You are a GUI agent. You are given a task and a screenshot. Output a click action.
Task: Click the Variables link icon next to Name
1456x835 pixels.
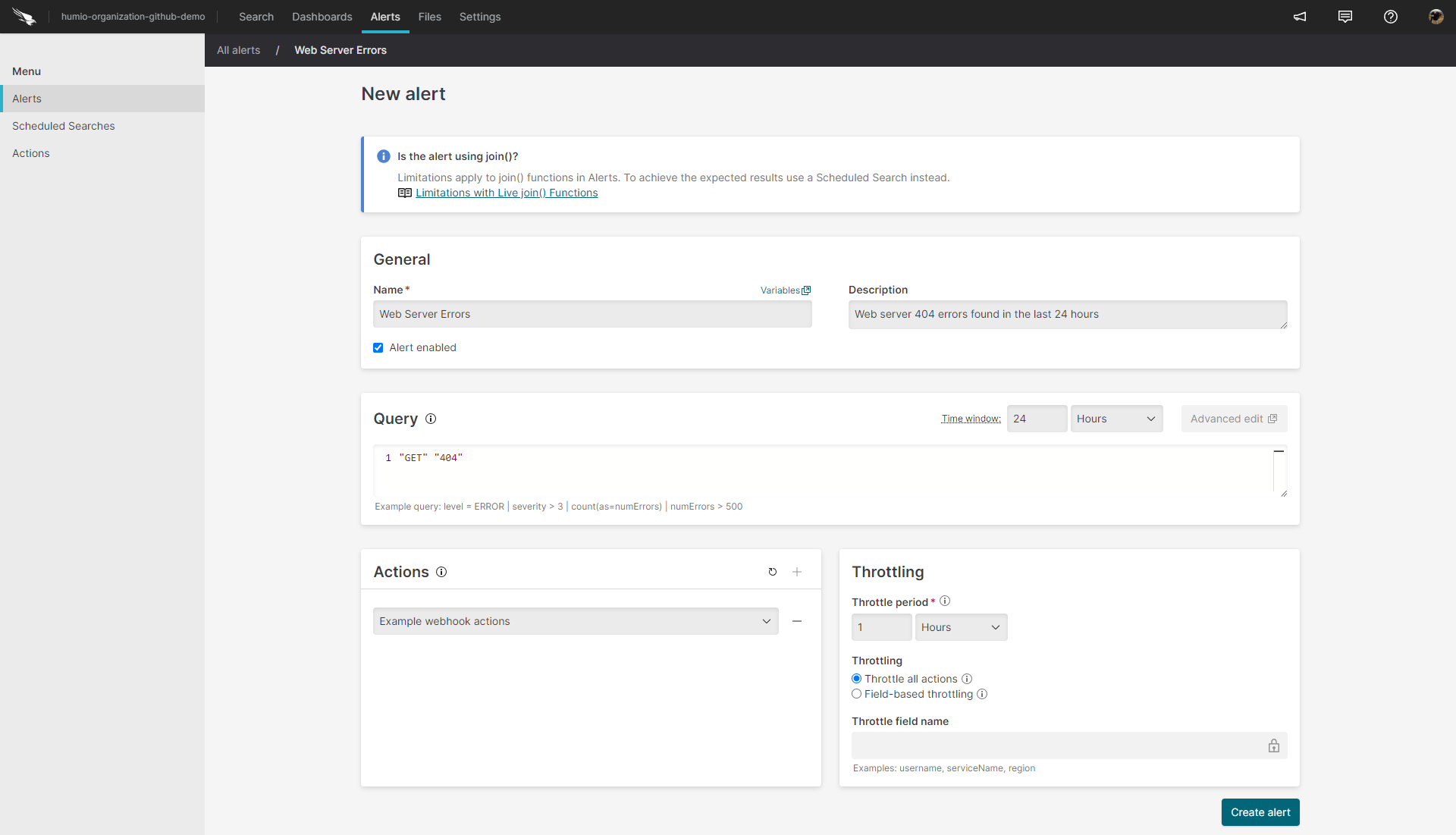pyautogui.click(x=806, y=289)
